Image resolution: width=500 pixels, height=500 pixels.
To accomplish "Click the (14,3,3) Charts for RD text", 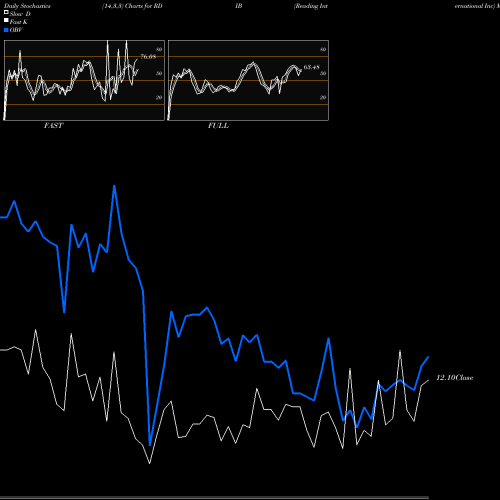I will click(132, 6).
